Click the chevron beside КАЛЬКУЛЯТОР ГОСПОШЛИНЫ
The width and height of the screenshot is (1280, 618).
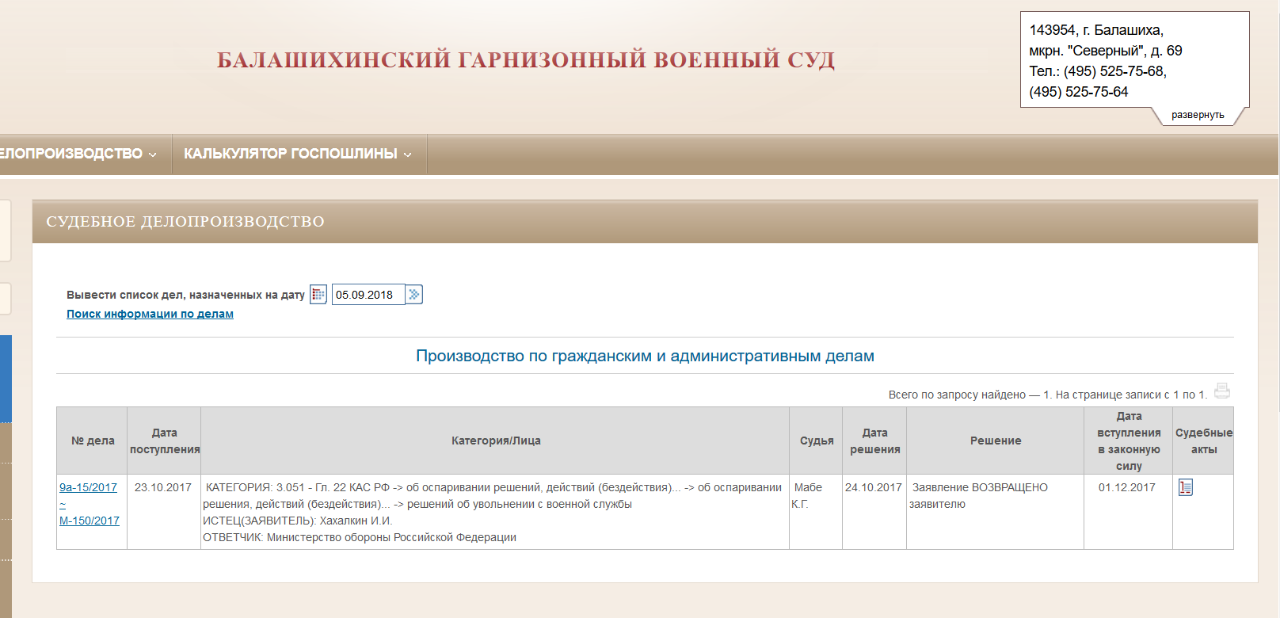[x=408, y=155]
